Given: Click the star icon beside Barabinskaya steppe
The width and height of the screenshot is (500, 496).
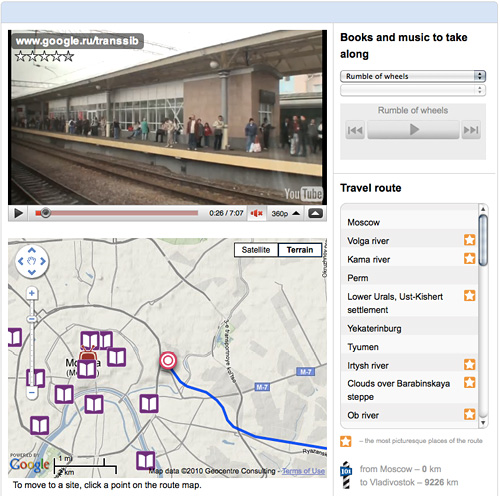Looking at the screenshot, I should pos(470,382).
